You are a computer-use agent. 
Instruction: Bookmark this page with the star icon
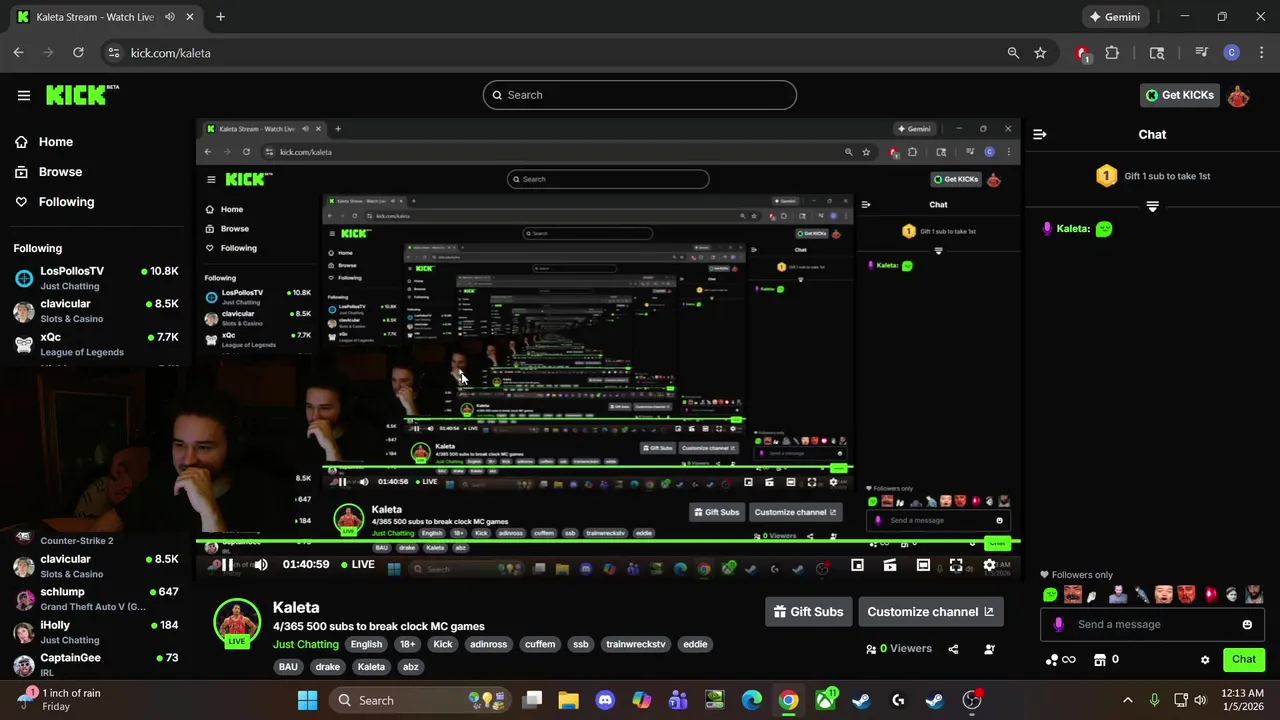click(x=1040, y=53)
